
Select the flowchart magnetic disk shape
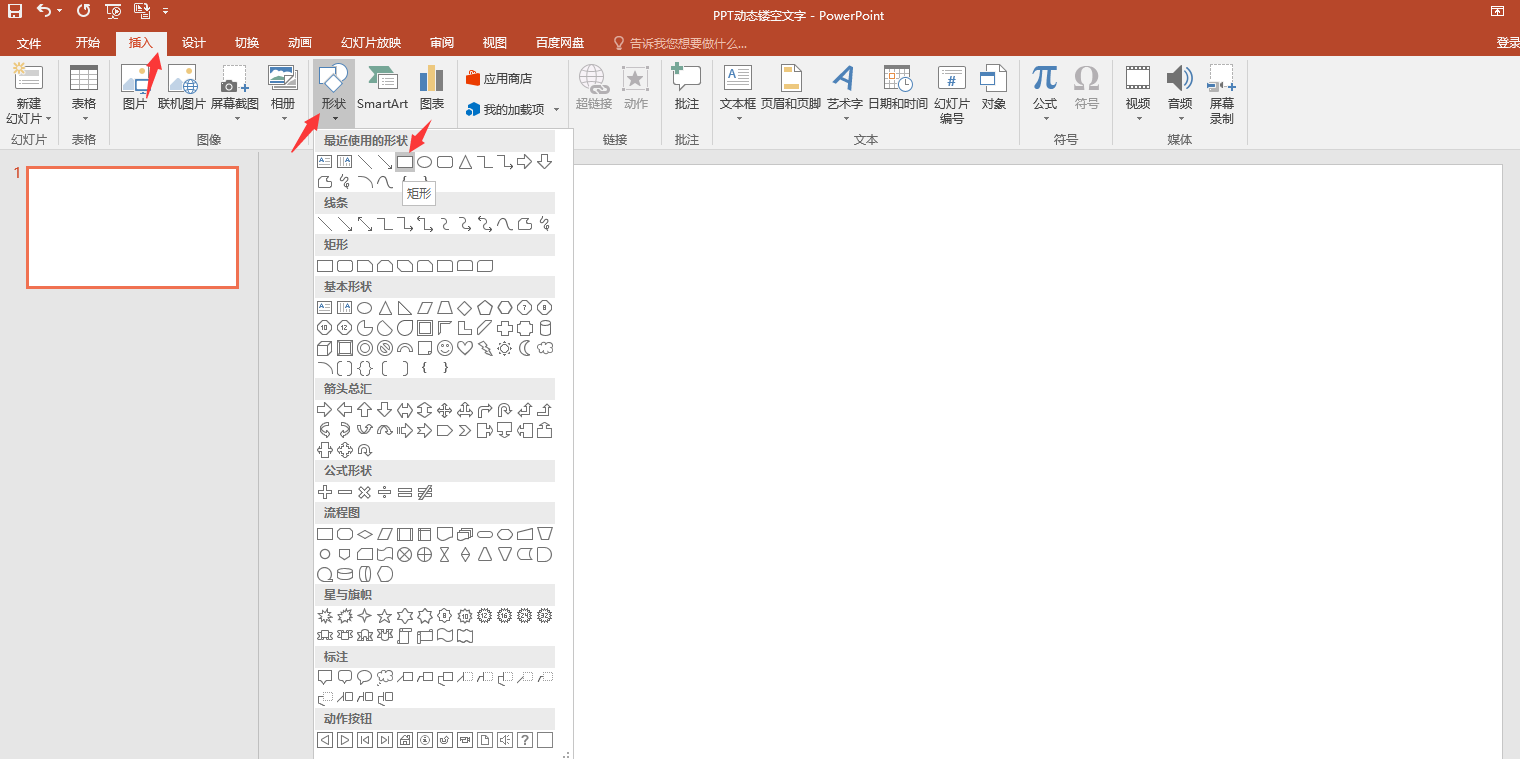coord(345,574)
